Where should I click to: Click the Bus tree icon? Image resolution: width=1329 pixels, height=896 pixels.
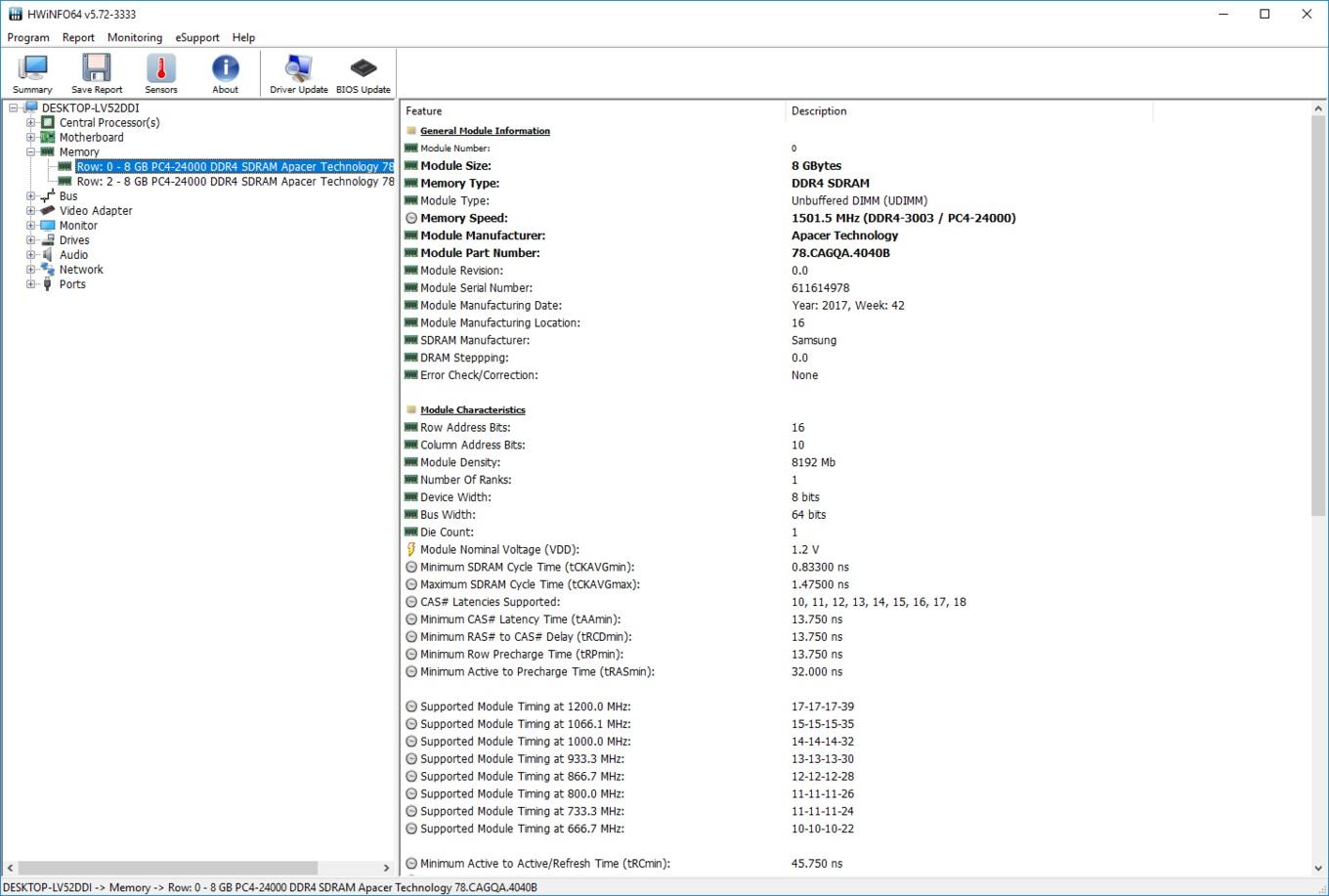pyautogui.click(x=47, y=196)
